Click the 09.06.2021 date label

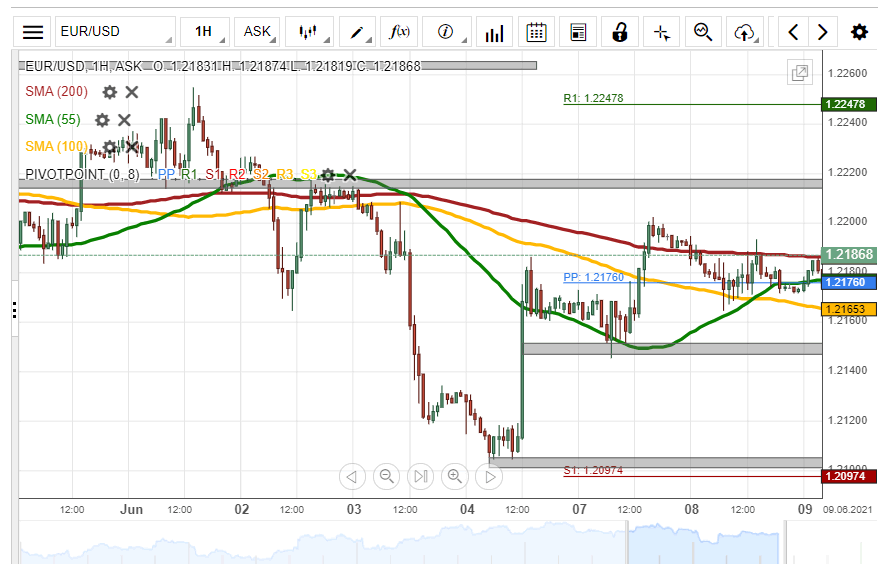[x=848, y=509]
